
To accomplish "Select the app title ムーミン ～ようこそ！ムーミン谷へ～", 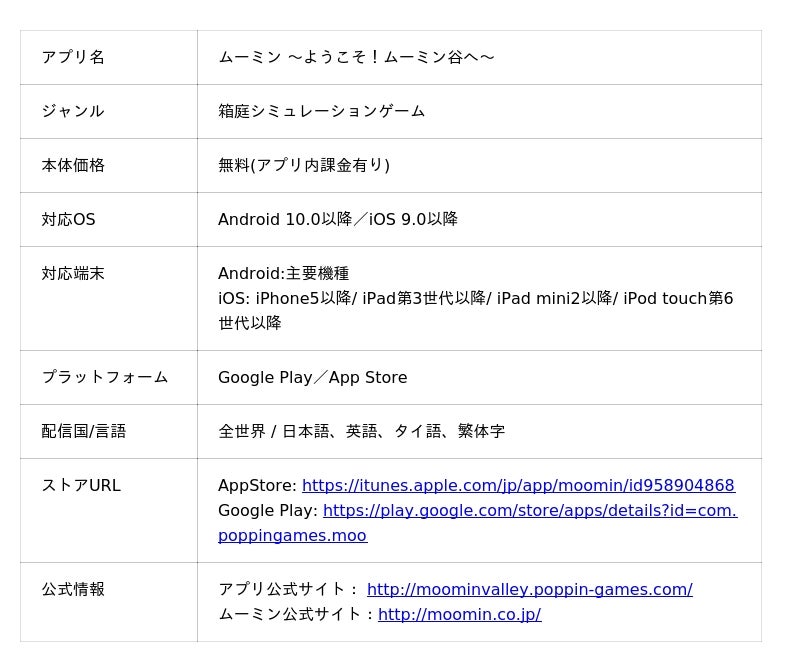I will tap(356, 57).
